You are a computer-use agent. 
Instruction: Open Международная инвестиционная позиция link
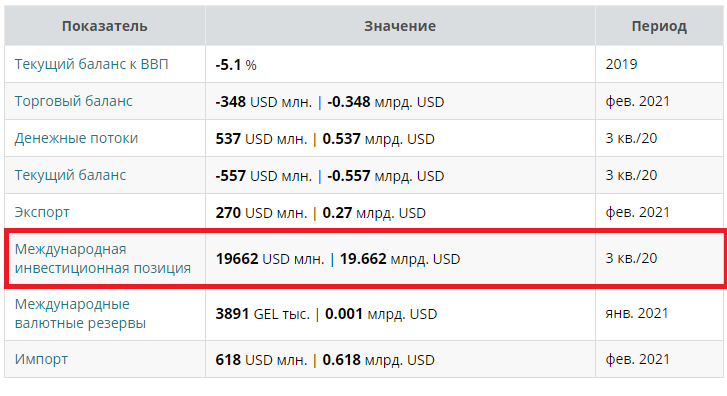click(102, 258)
